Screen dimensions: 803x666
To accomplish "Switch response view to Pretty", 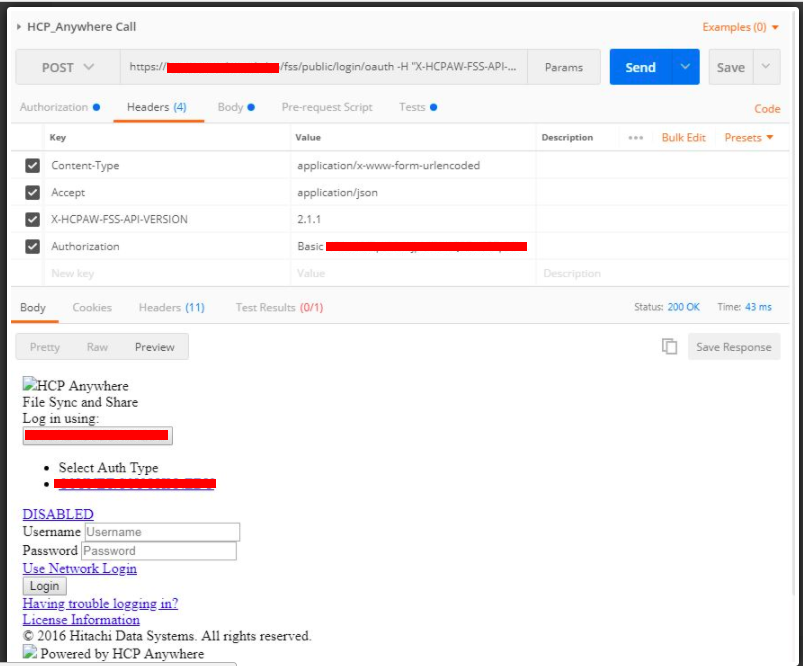I will [45, 347].
